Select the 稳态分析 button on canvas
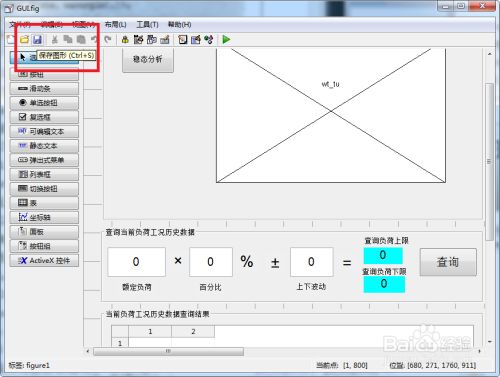The height and width of the screenshot is (377, 500). tap(148, 60)
